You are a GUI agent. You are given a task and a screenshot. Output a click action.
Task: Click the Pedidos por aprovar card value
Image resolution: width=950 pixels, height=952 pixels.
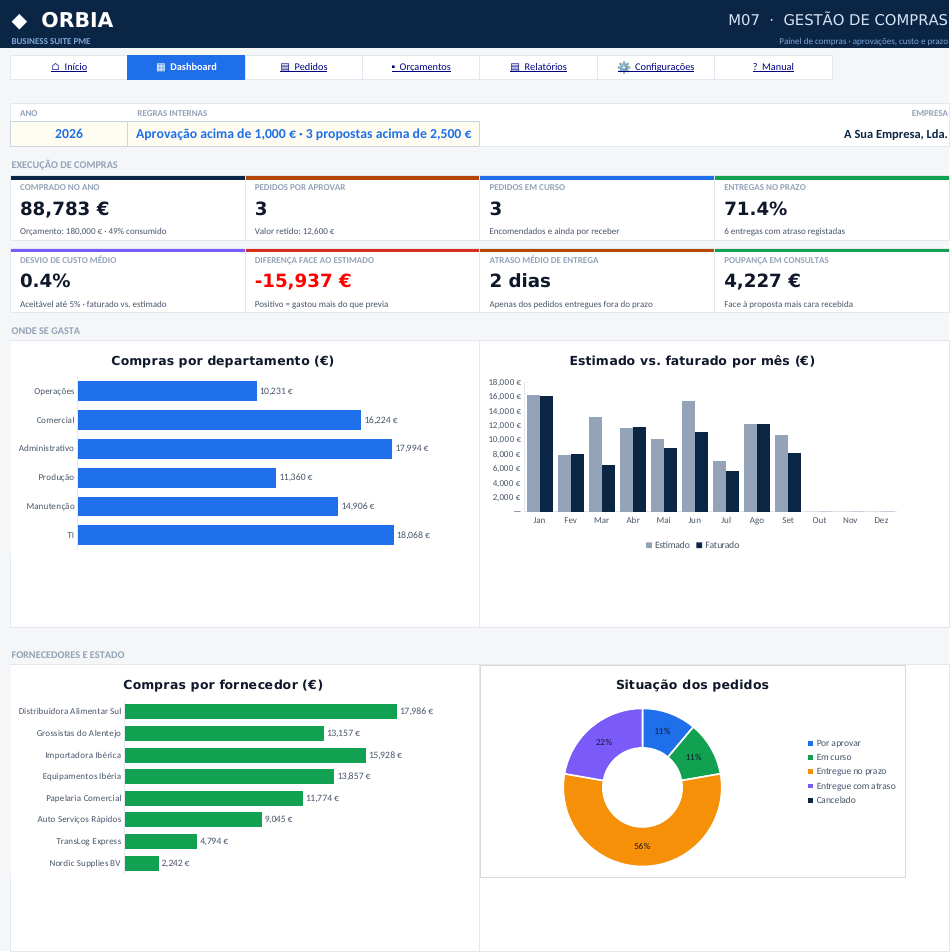(x=260, y=208)
